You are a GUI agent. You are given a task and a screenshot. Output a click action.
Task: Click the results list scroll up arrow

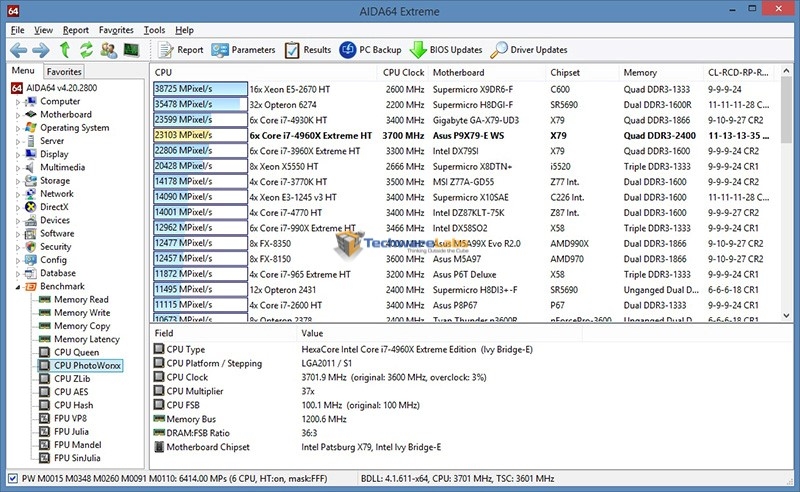coord(786,72)
